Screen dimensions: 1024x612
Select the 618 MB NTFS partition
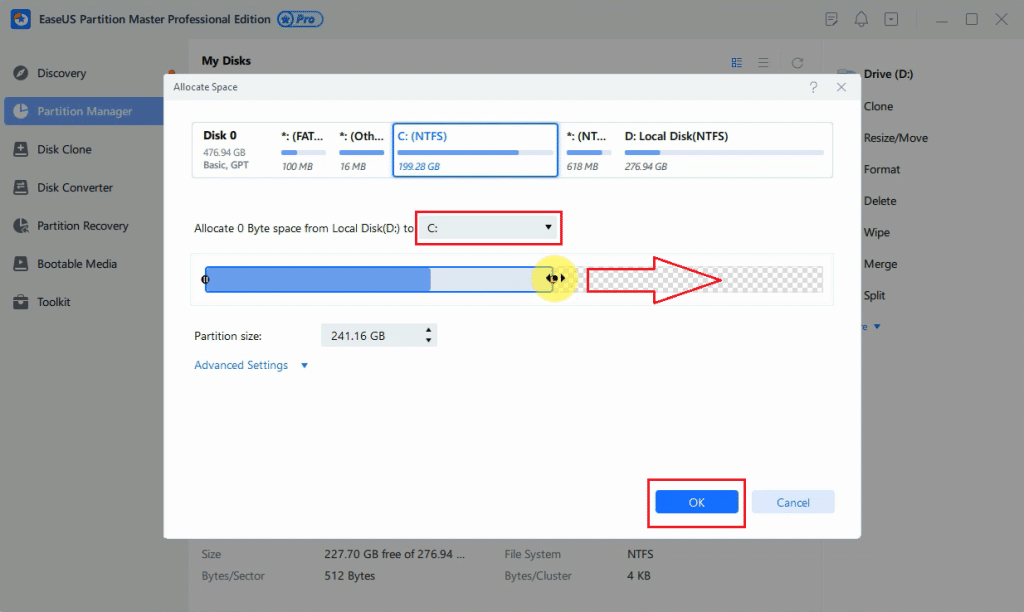pos(588,150)
